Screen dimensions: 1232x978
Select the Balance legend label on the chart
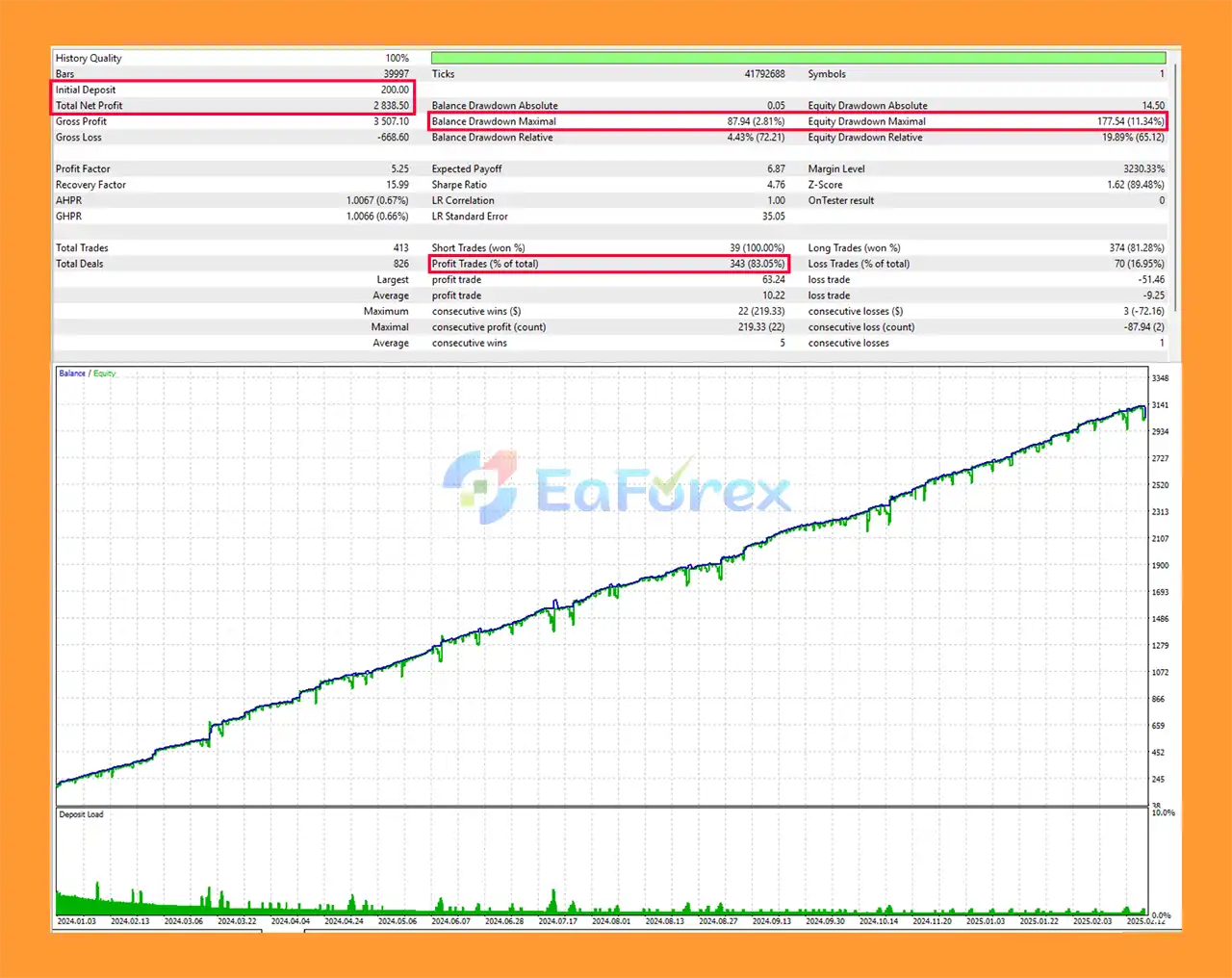(72, 373)
